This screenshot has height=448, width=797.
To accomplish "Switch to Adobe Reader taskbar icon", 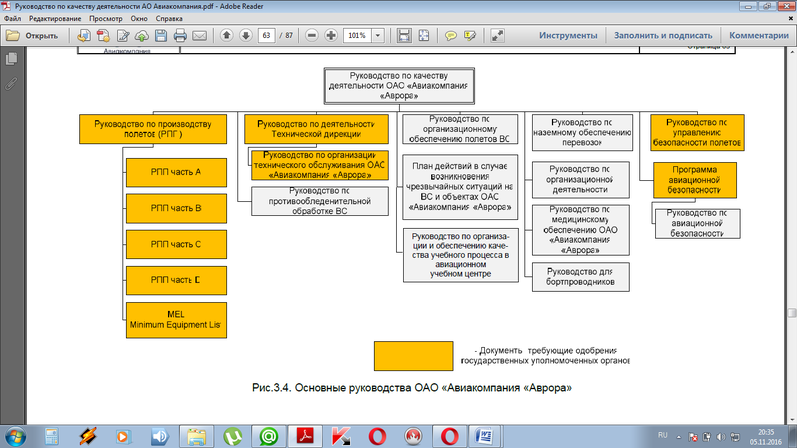I will tap(305, 436).
